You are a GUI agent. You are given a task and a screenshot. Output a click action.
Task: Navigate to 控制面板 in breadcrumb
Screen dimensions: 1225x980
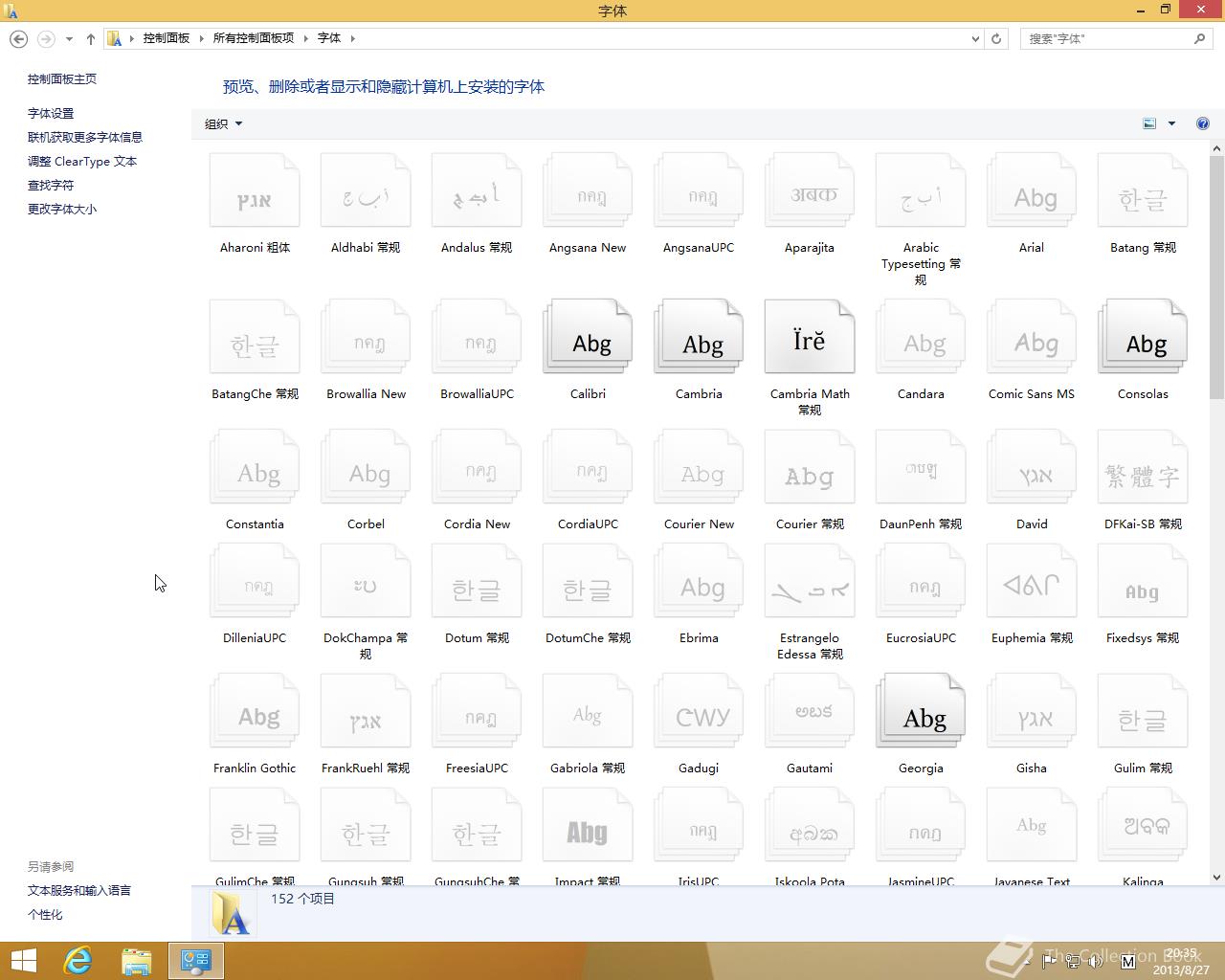(x=167, y=38)
